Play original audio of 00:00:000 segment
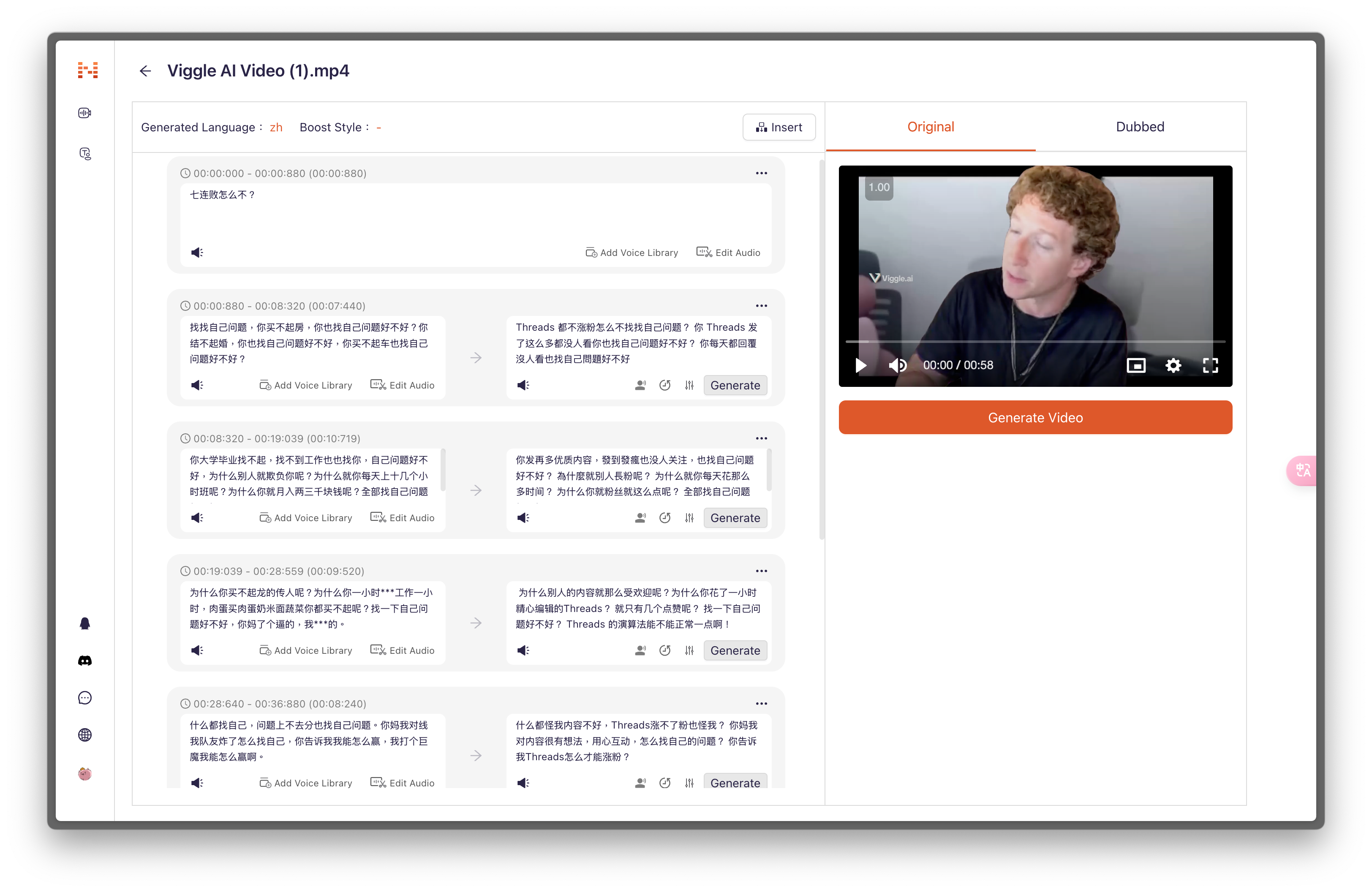The width and height of the screenshot is (1372, 892). [197, 253]
